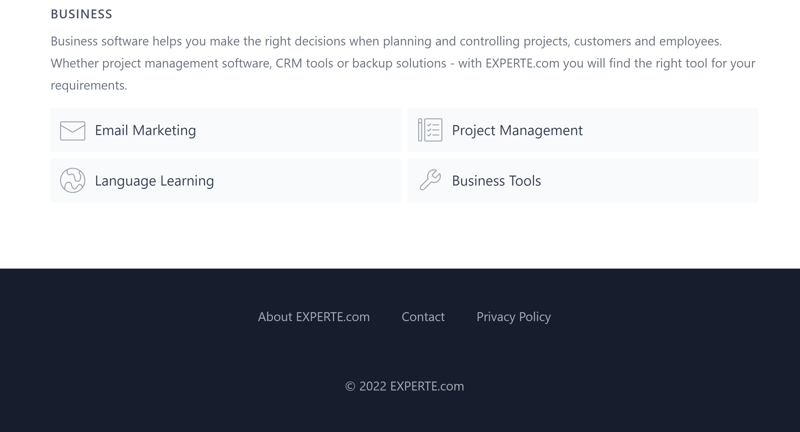
Task: Click the word 'requirements.' in the description
Action: 89,85
